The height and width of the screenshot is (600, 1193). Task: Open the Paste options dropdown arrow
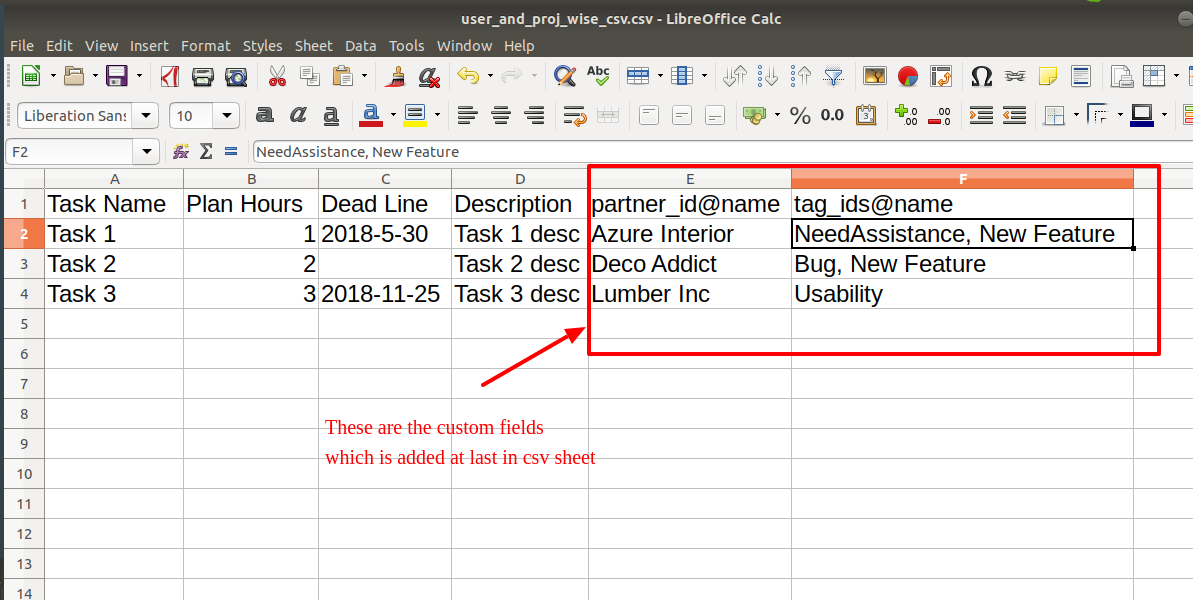[x=364, y=75]
